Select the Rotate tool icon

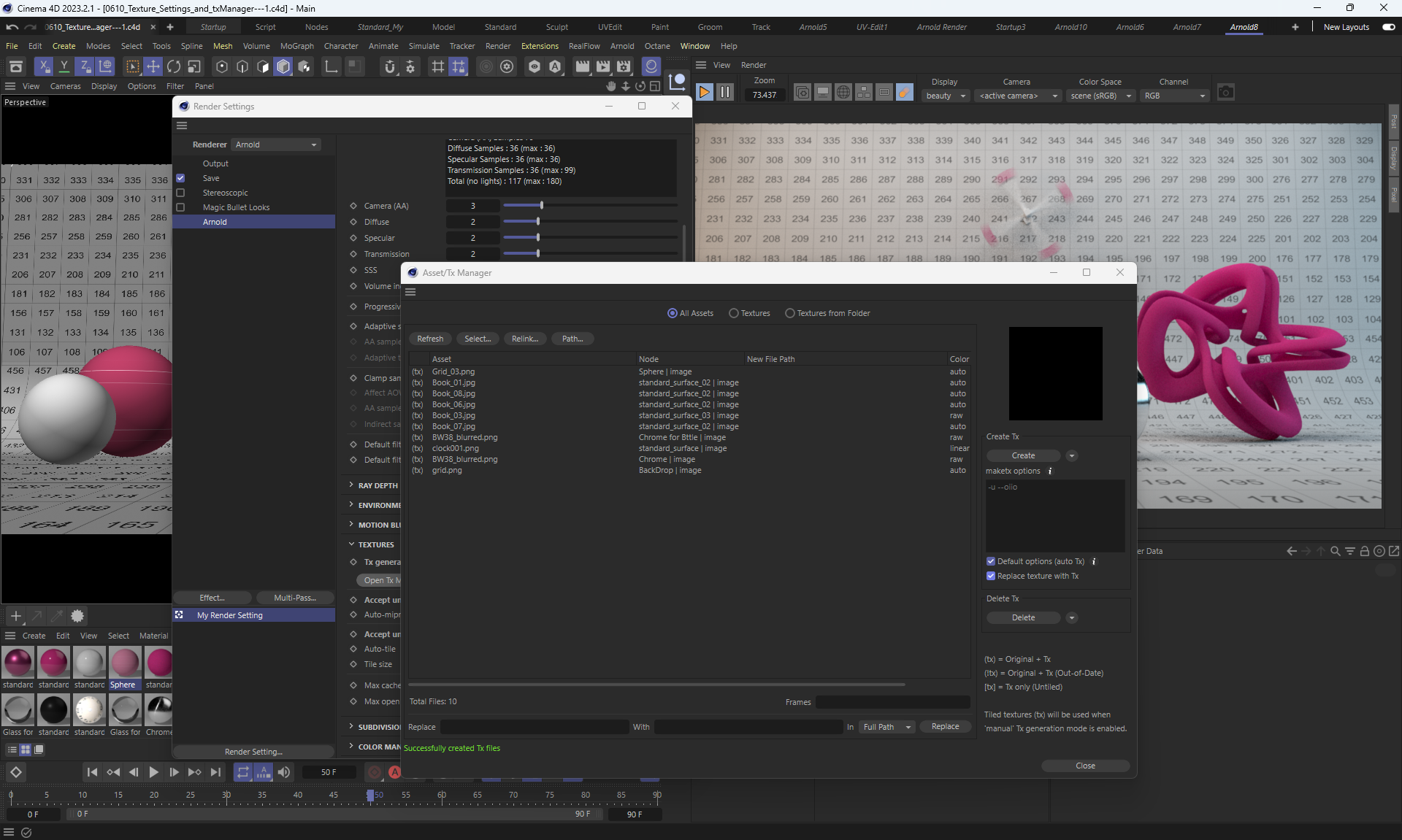(173, 67)
